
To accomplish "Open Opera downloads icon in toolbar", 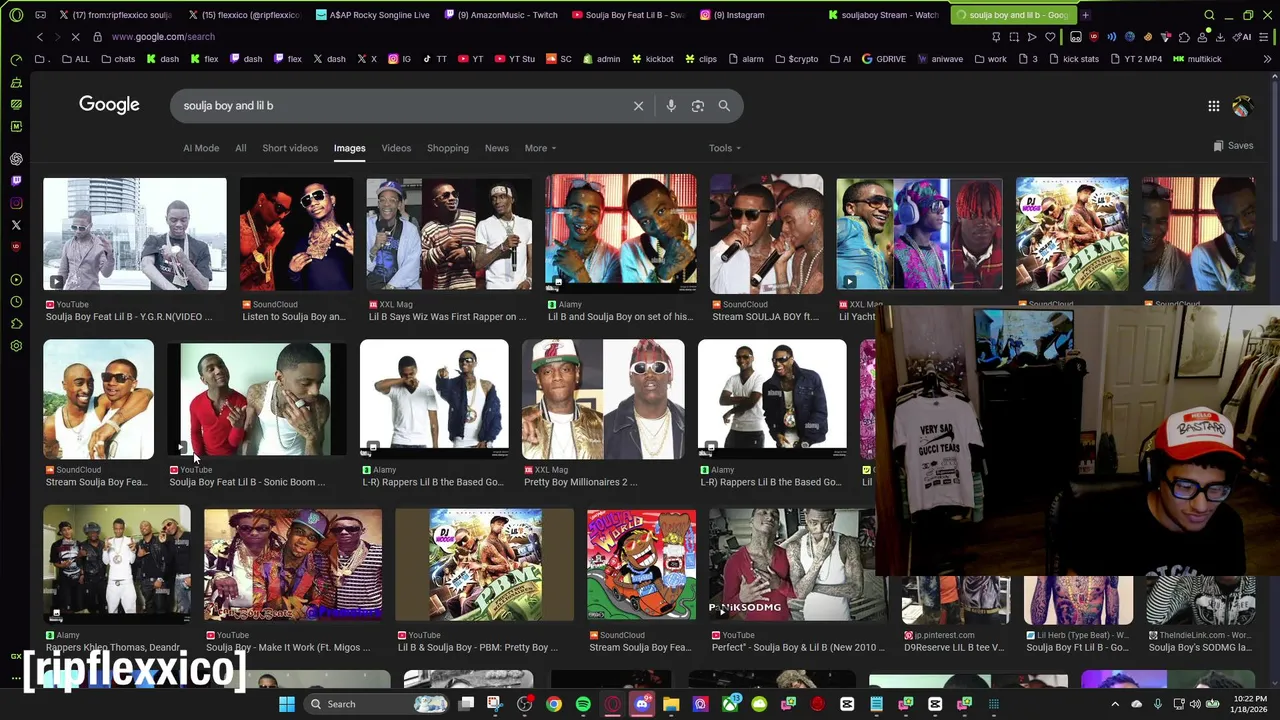I will (1221, 37).
